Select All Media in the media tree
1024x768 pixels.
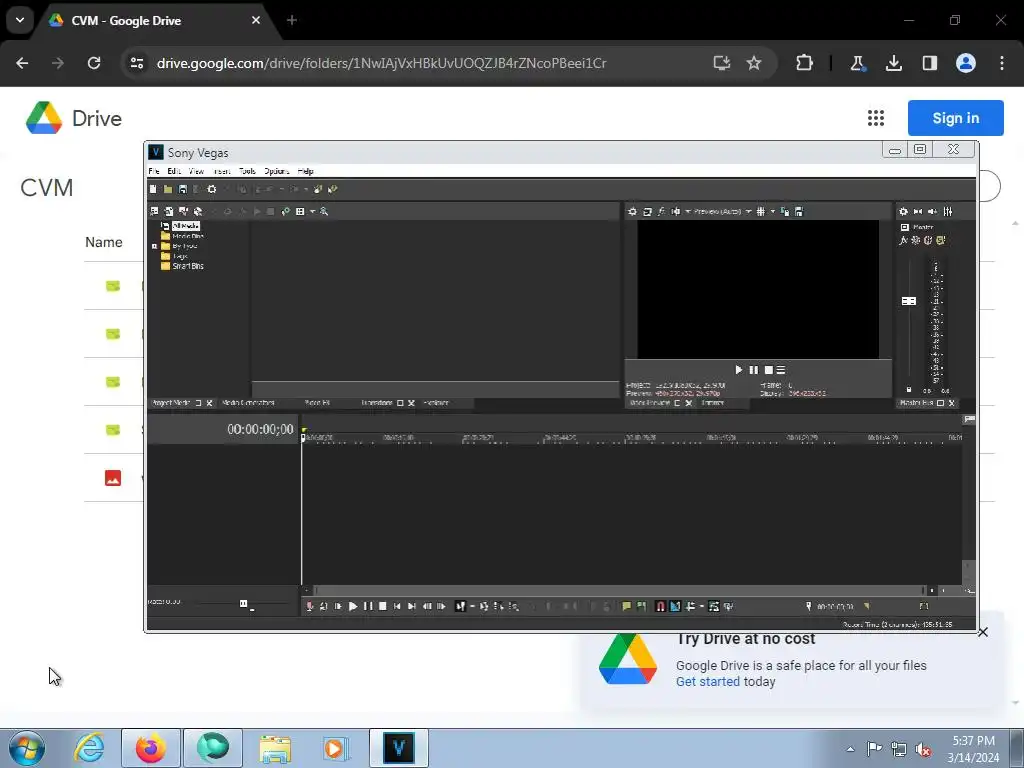coord(185,226)
